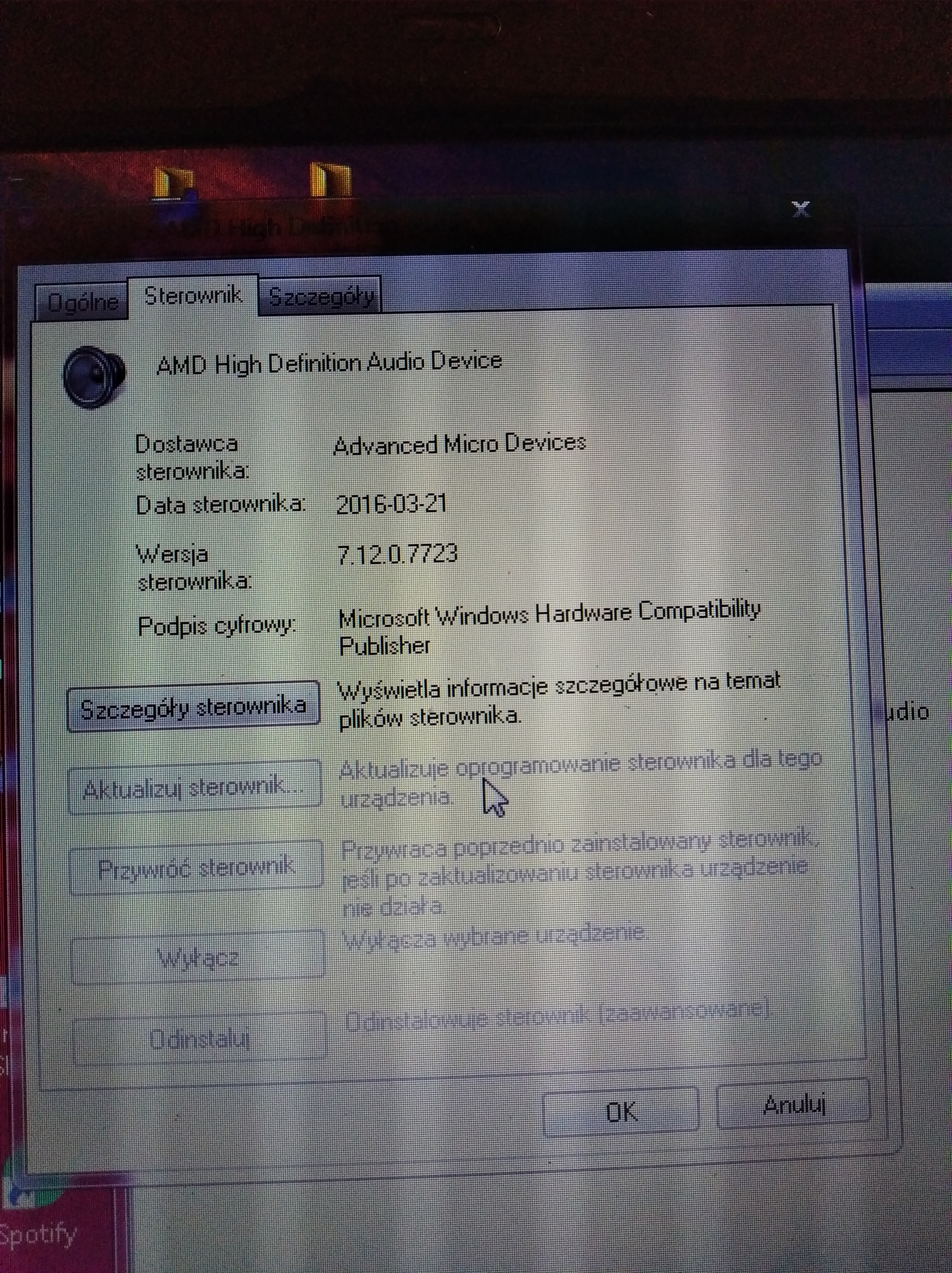Click the Advanced Micro Devices provider text

[459, 444]
